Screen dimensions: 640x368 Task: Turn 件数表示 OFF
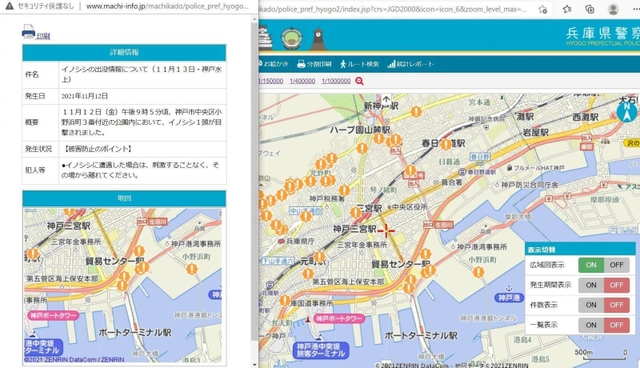[617, 305]
